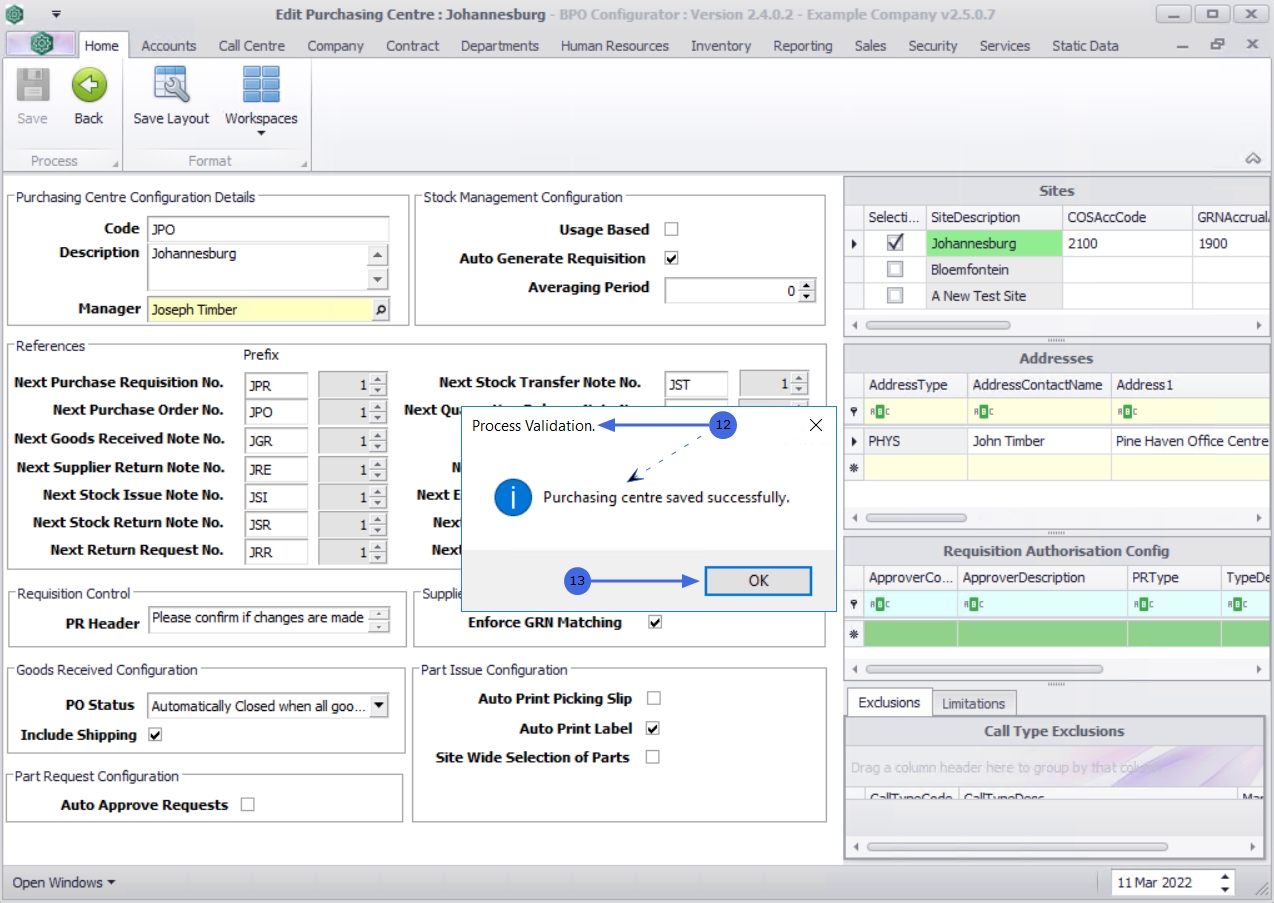The height and width of the screenshot is (903, 1274).
Task: Click the Back arrow icon in ribbon
Action: pos(89,86)
